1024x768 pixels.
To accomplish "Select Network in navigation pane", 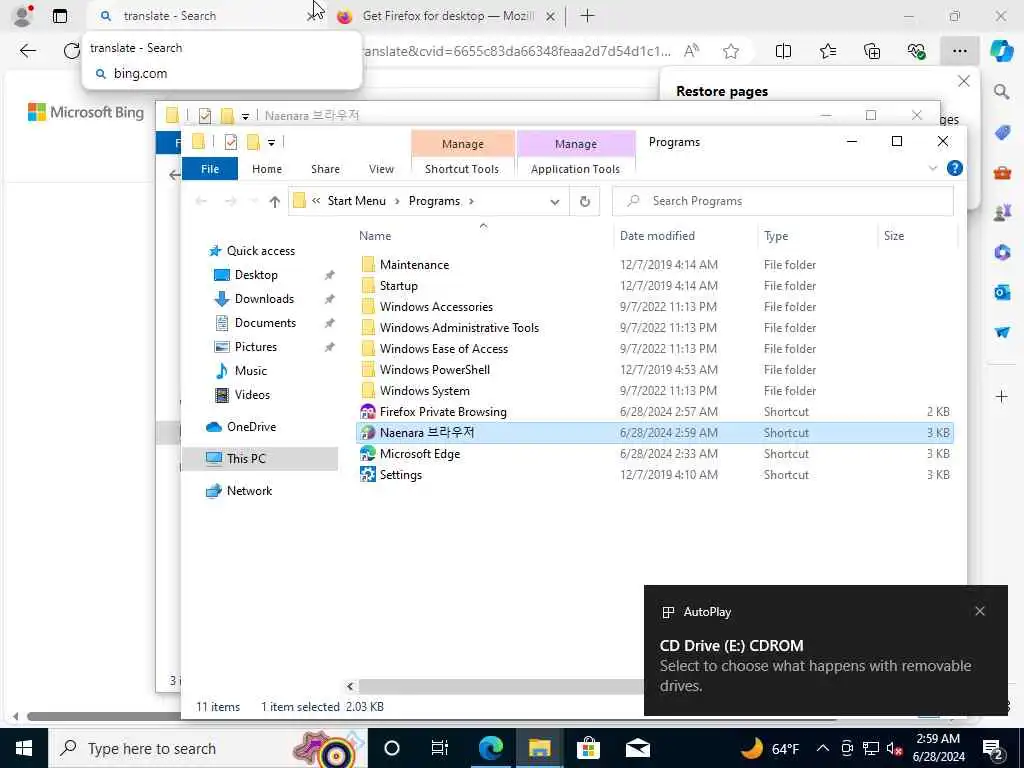I will [249, 491].
